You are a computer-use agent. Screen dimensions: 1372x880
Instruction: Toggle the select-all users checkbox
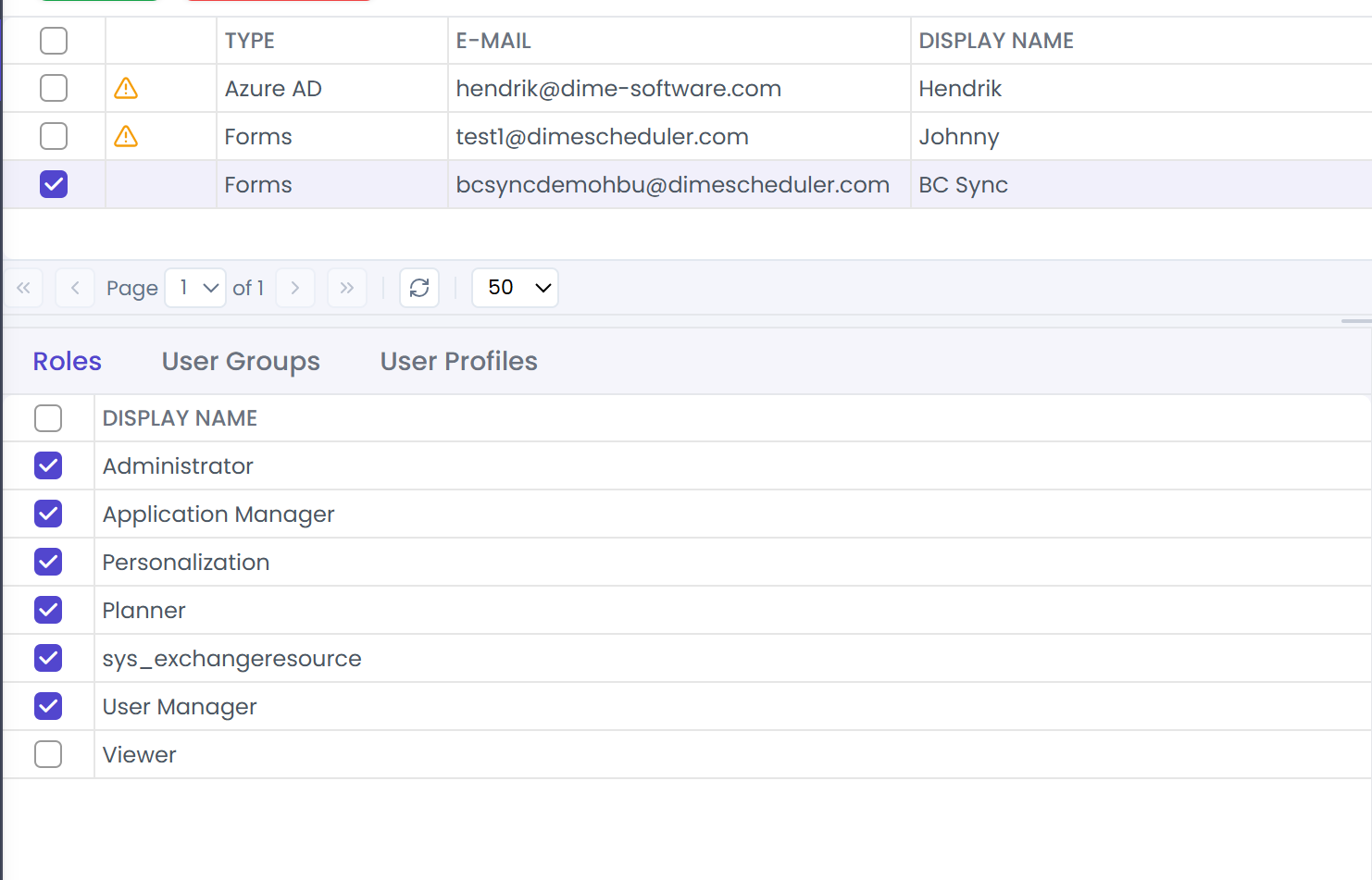pyautogui.click(x=54, y=41)
